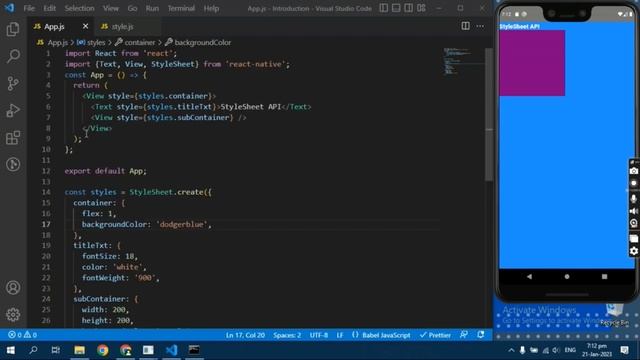This screenshot has height=360, width=640.
Task: Change indentation via Spaces: 2
Action: click(287, 335)
